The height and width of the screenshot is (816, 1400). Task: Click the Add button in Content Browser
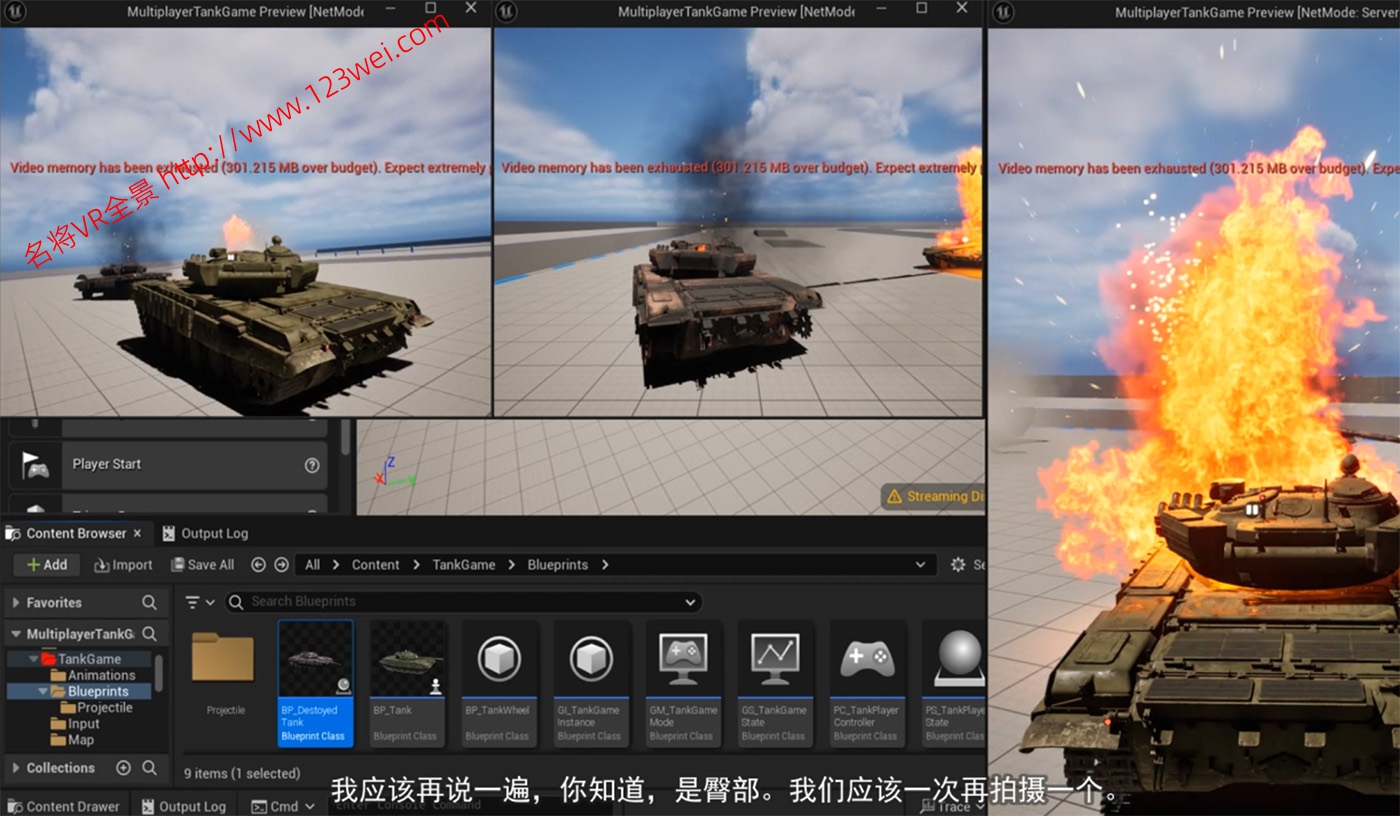(x=46, y=564)
